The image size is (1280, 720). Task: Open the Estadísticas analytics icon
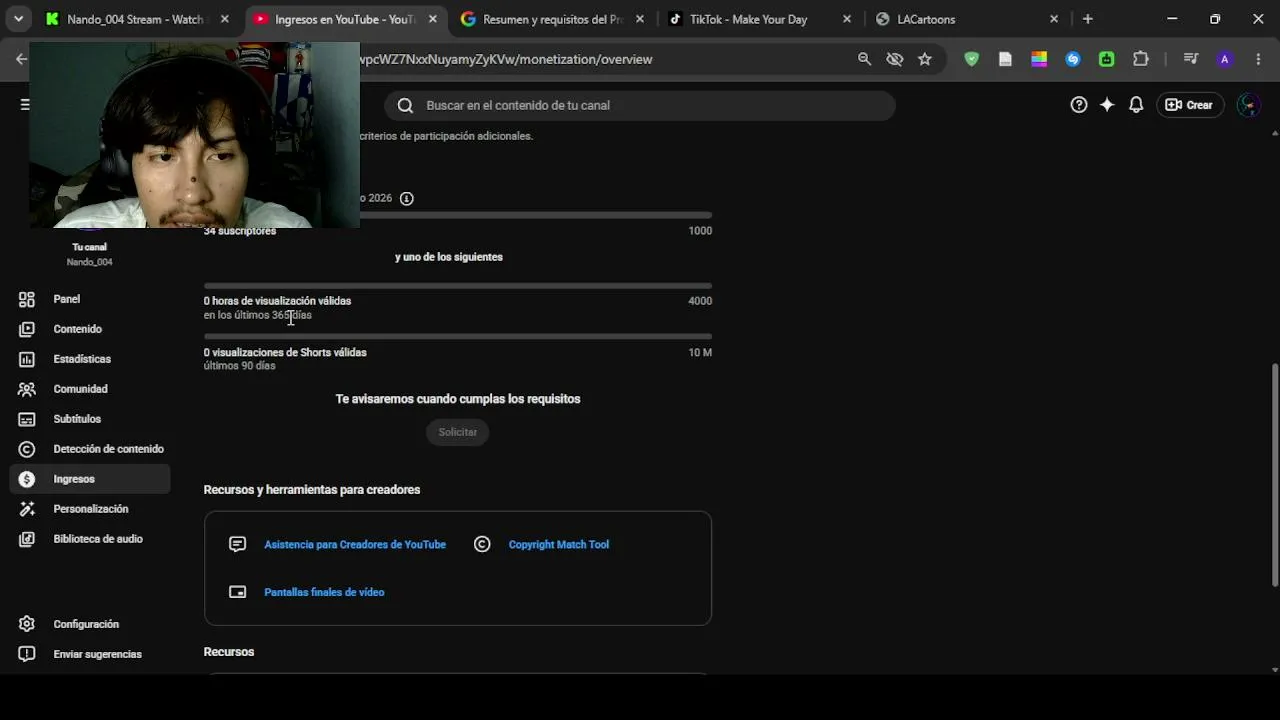coord(27,359)
